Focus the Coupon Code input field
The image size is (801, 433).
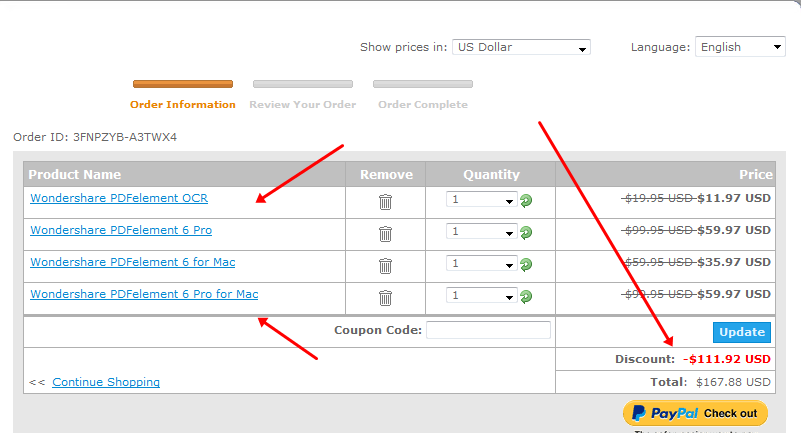coord(488,330)
